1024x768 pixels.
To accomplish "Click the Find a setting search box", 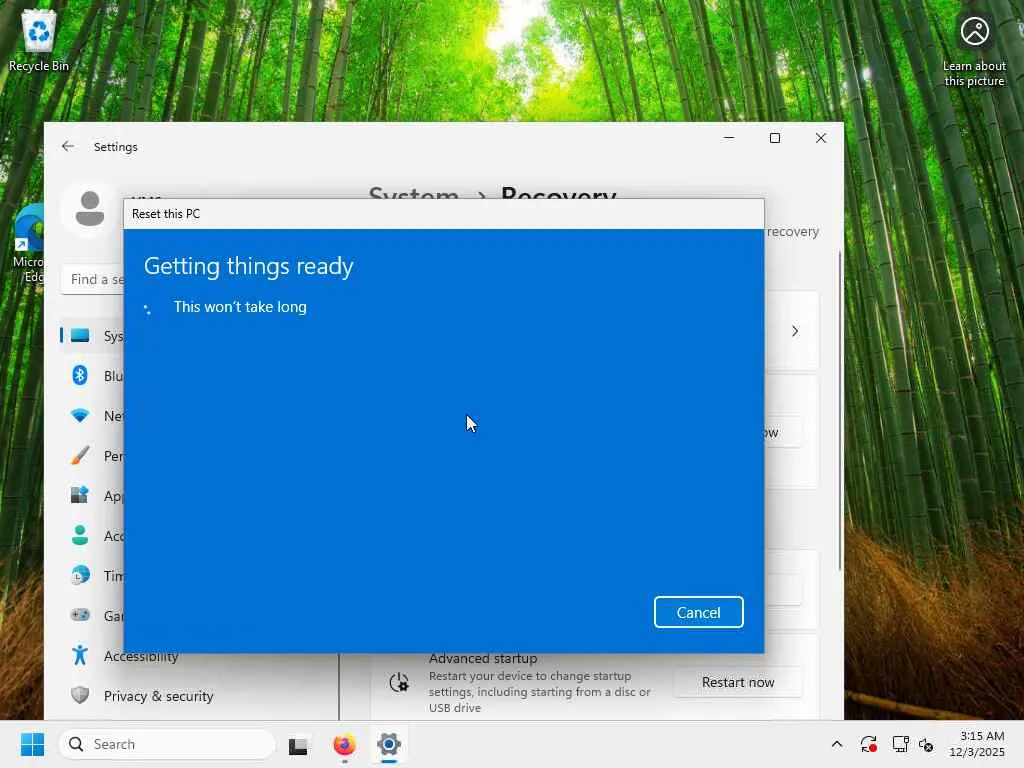I will click(x=93, y=279).
